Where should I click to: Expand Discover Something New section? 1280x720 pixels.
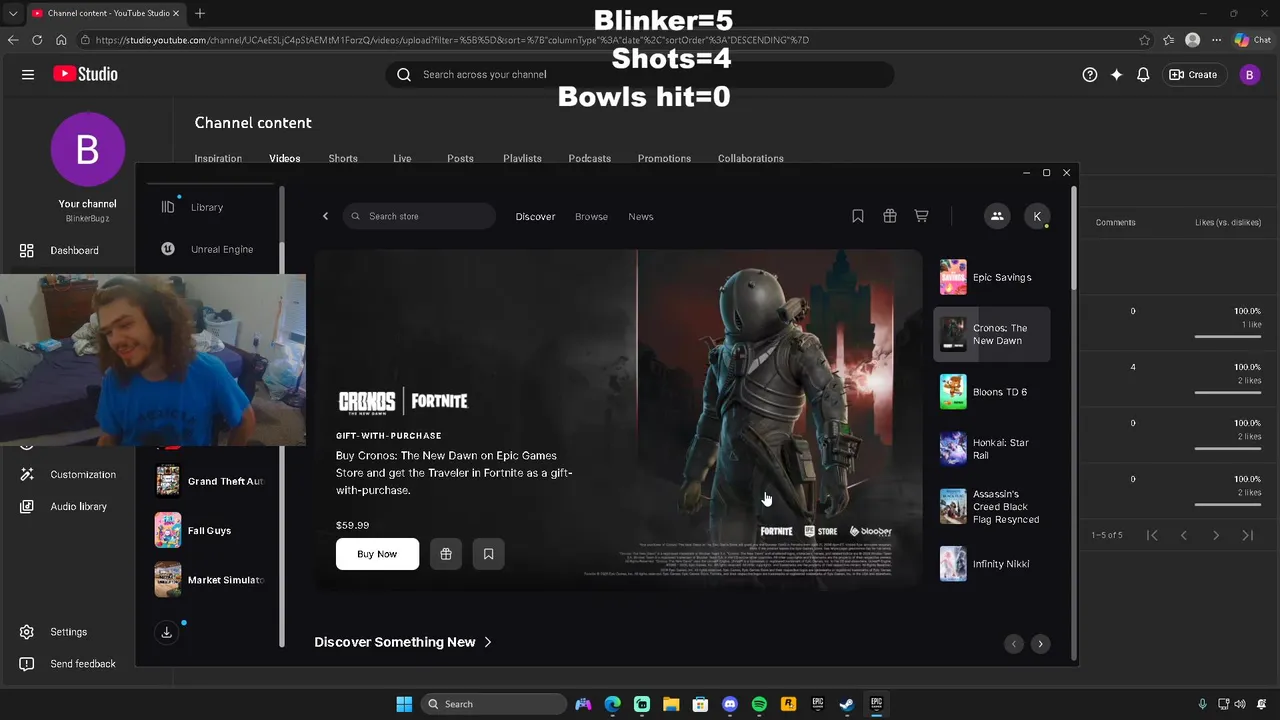pyautogui.click(x=403, y=642)
